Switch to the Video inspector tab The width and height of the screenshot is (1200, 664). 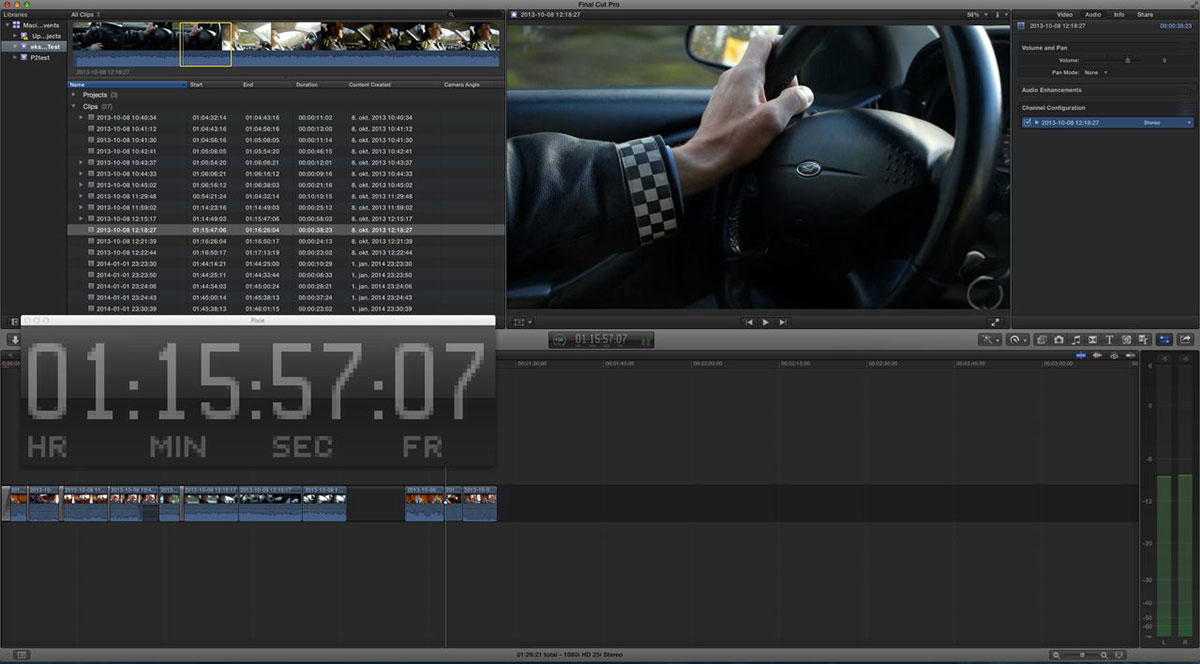pos(1065,15)
